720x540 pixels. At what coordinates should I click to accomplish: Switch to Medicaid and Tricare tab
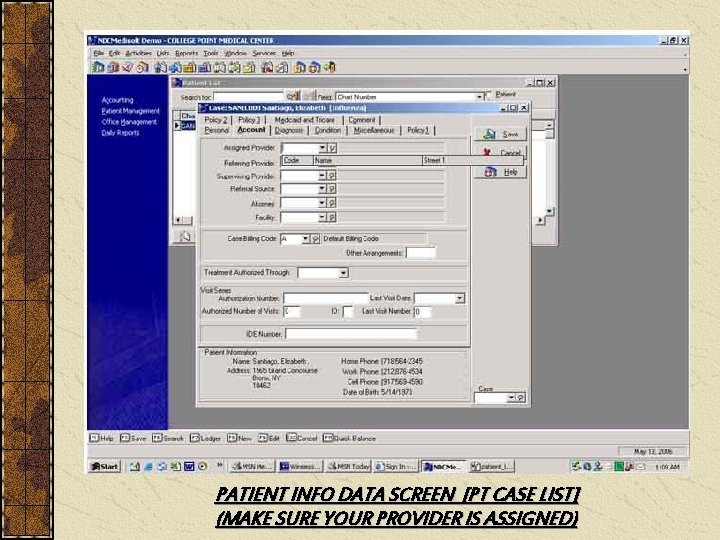coord(304,120)
